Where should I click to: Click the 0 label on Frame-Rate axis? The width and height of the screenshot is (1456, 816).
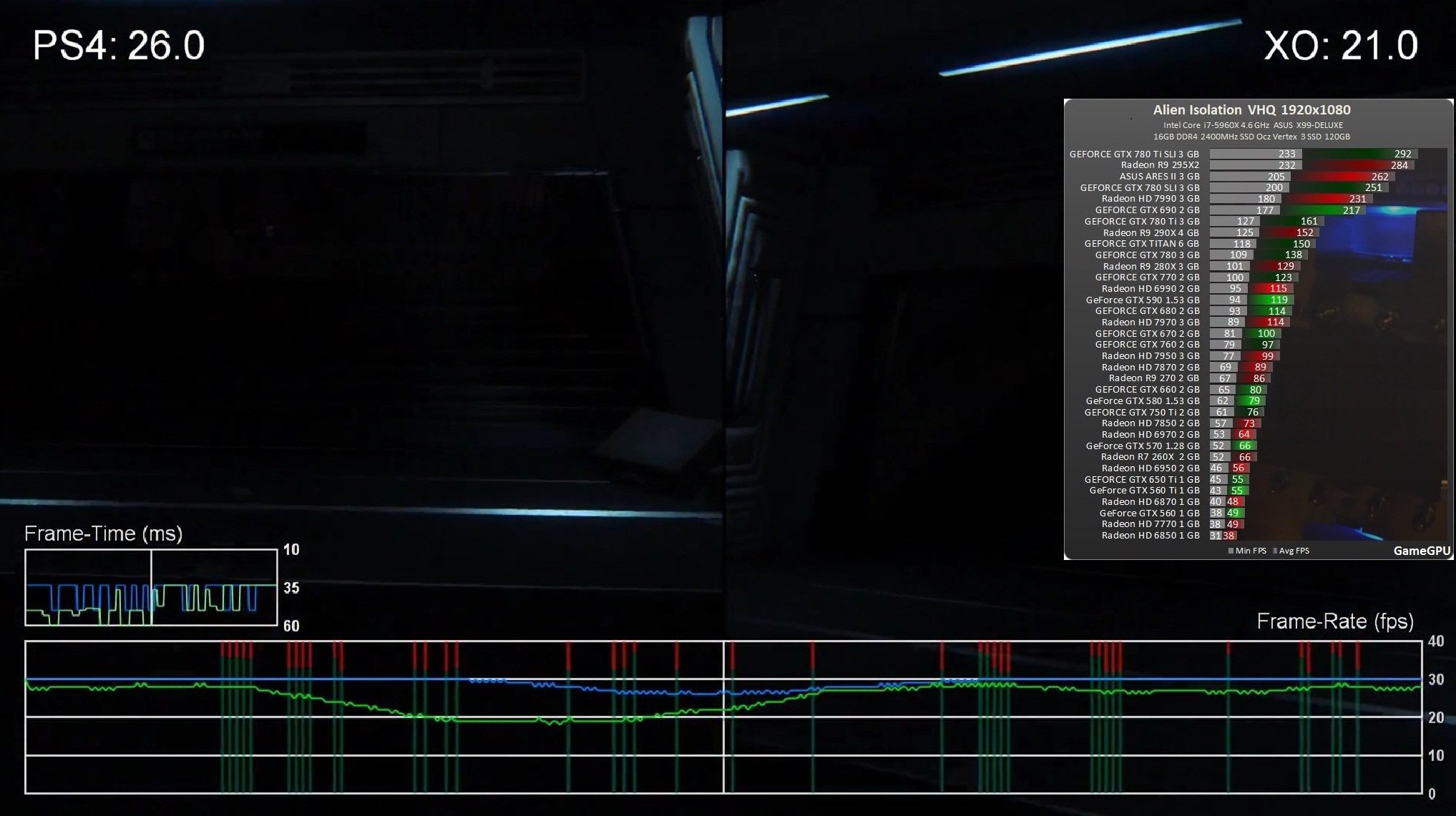[x=1432, y=793]
